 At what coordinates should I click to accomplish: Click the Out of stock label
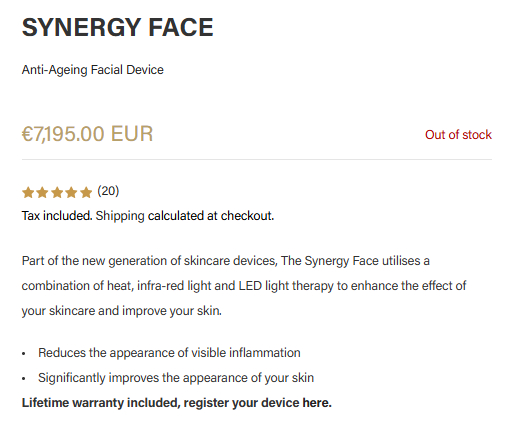[458, 135]
